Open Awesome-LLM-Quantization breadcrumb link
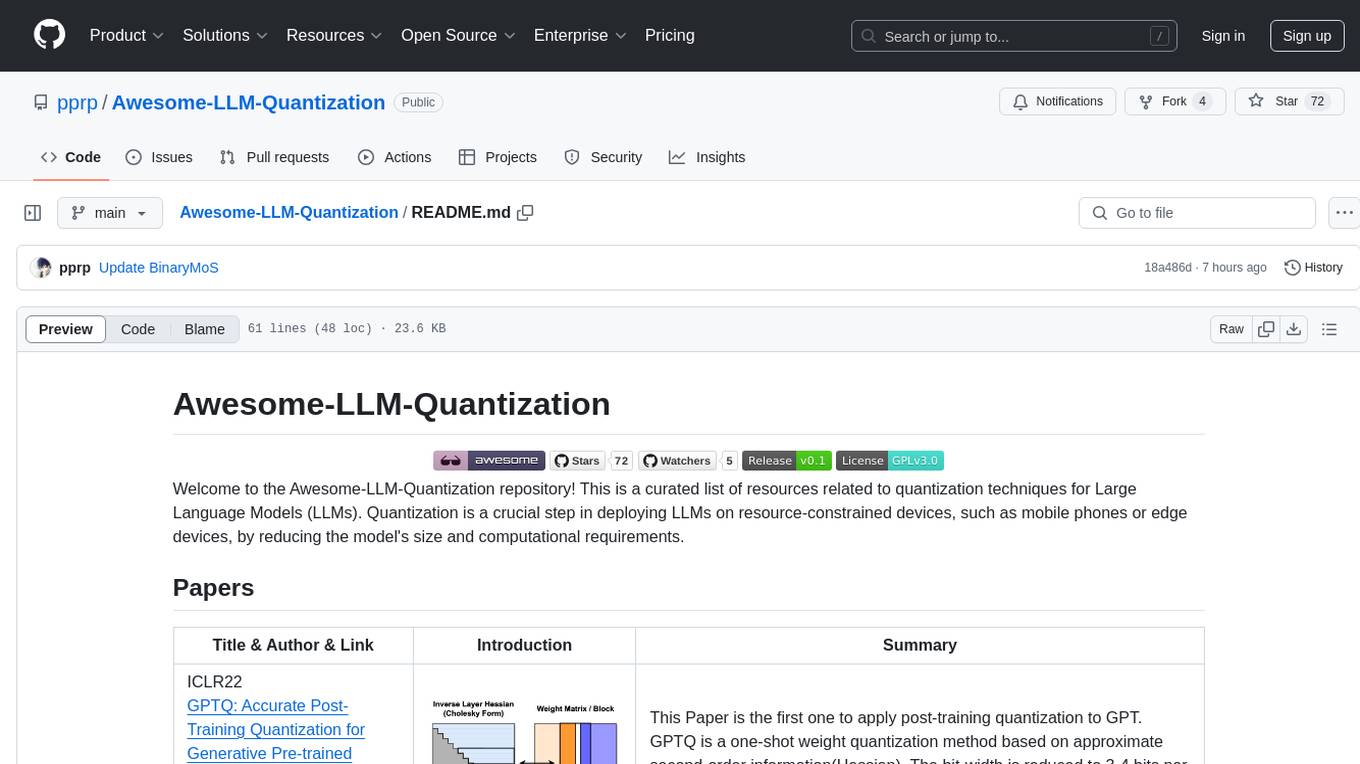The width and height of the screenshot is (1360, 764). 289,212
